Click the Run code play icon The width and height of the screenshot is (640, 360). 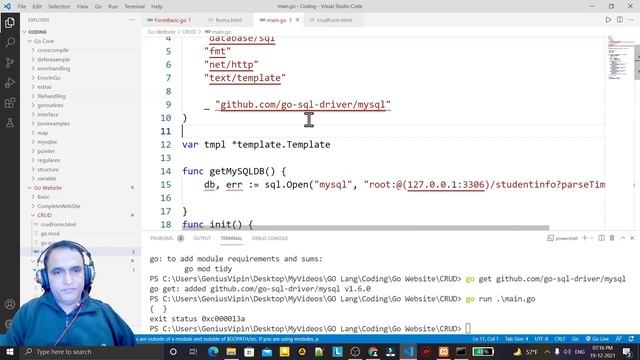[x=608, y=20]
